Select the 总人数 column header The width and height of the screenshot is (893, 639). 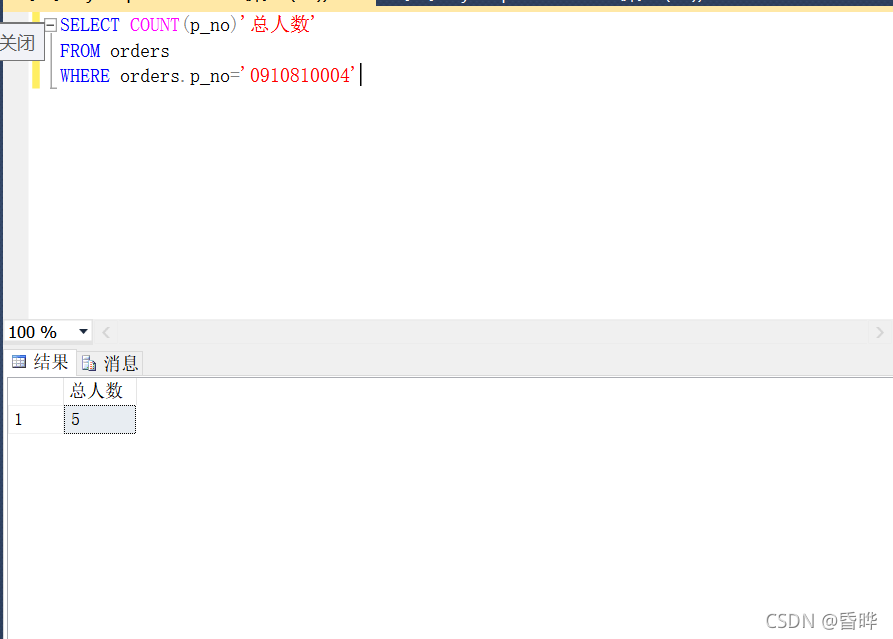pyautogui.click(x=100, y=391)
